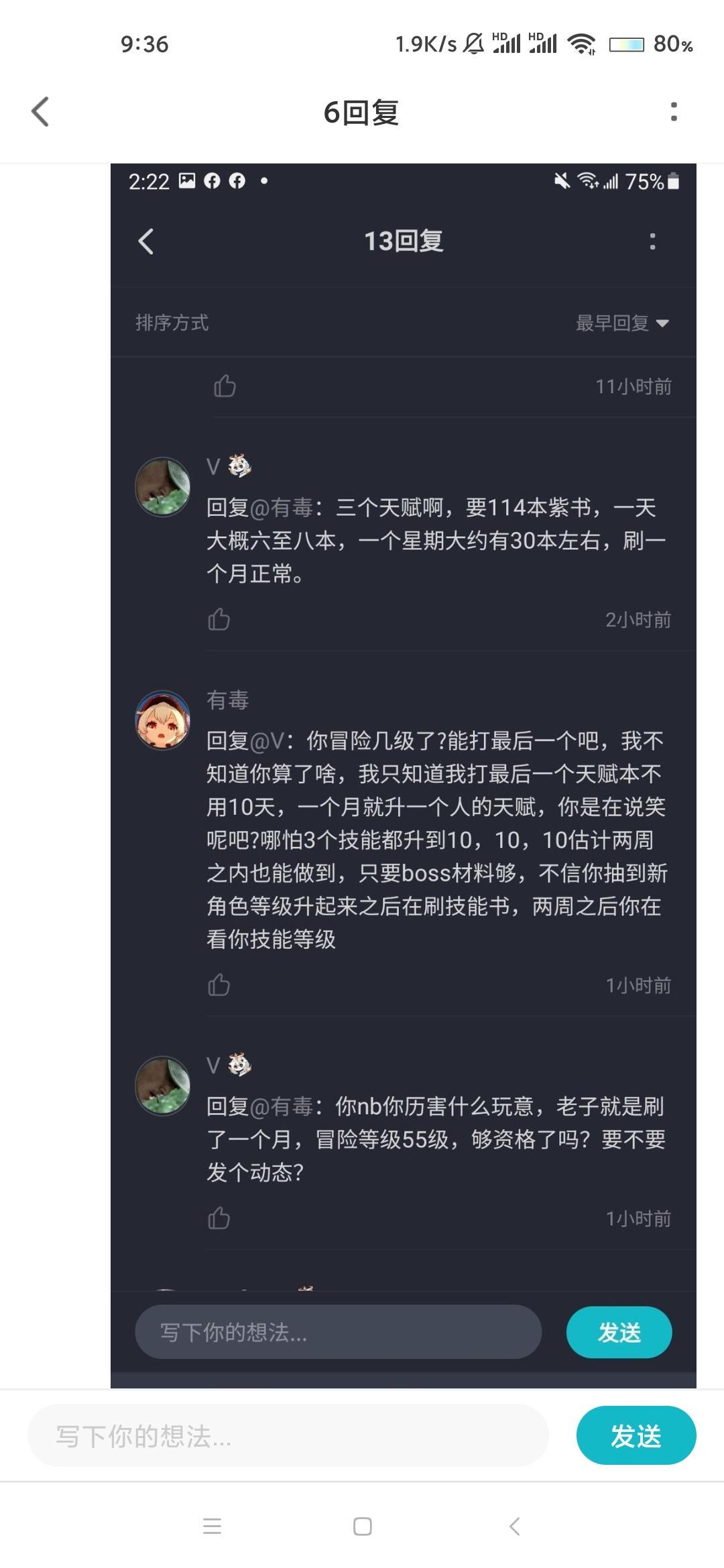Tap thumbs-up next to 11小时前

click(225, 386)
